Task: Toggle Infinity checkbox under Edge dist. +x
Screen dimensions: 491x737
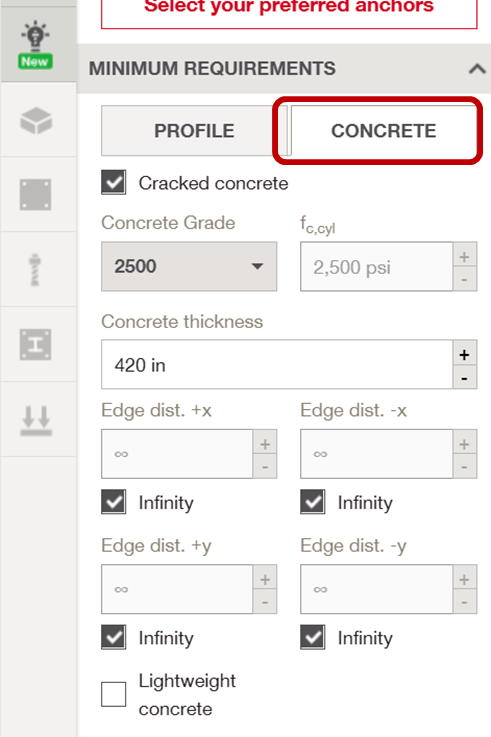Action: (113, 502)
